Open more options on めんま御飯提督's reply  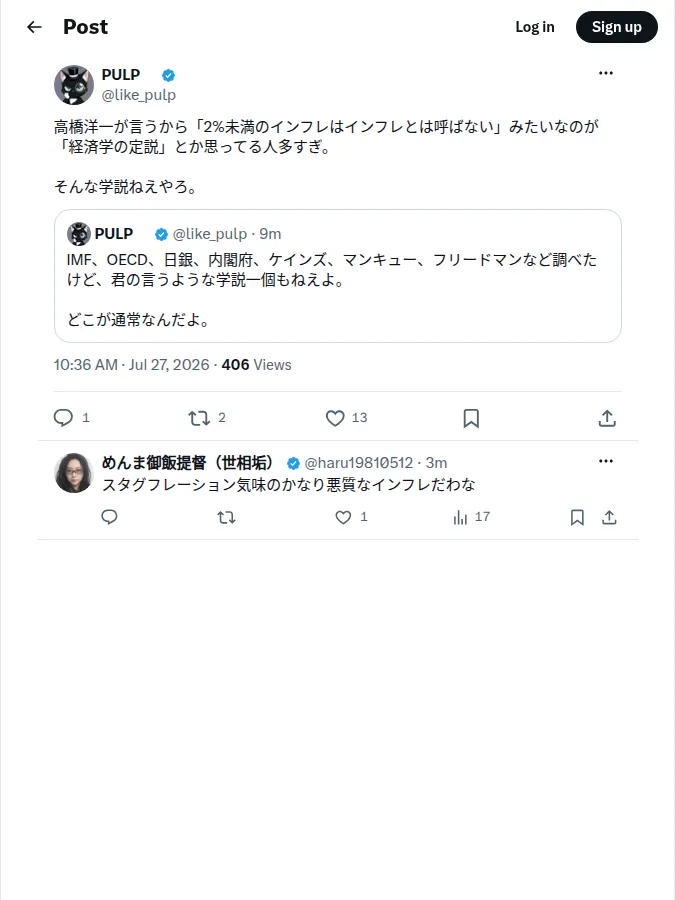tap(606, 461)
